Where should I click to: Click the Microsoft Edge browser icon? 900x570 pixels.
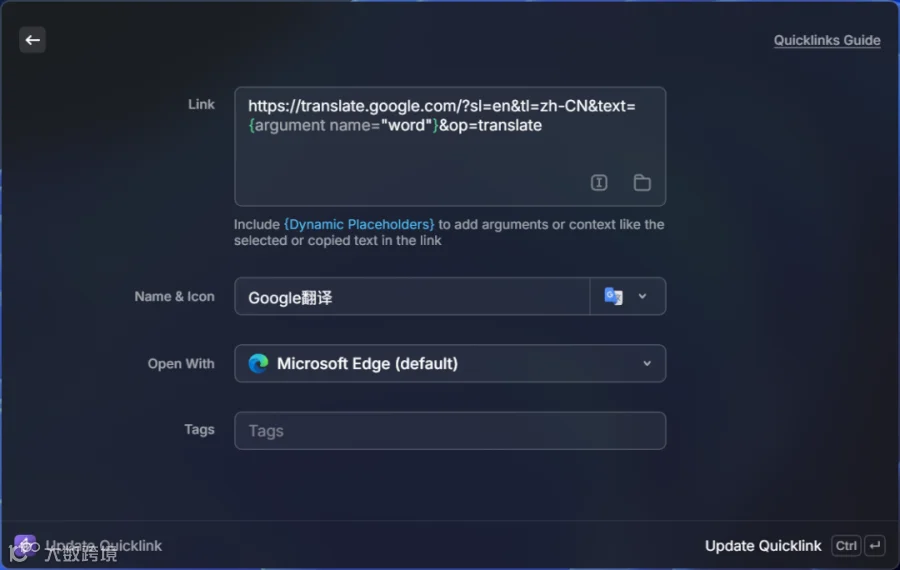pos(258,363)
